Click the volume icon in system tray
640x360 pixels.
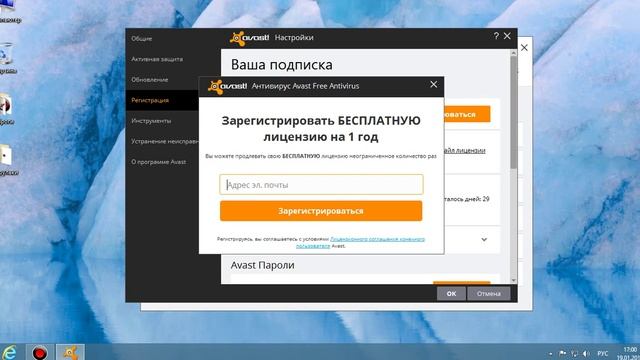click(x=586, y=353)
